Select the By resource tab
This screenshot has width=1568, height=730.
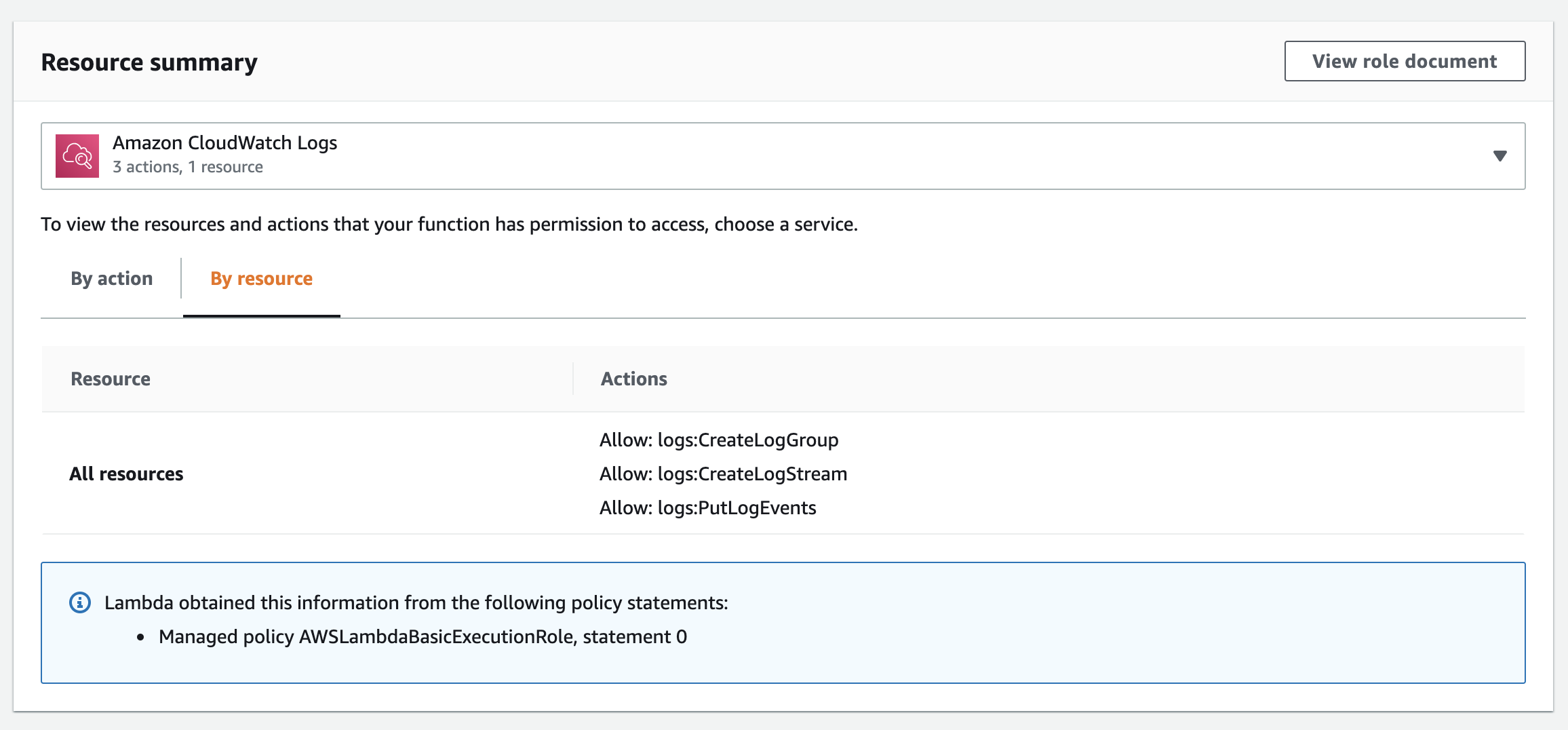(261, 279)
